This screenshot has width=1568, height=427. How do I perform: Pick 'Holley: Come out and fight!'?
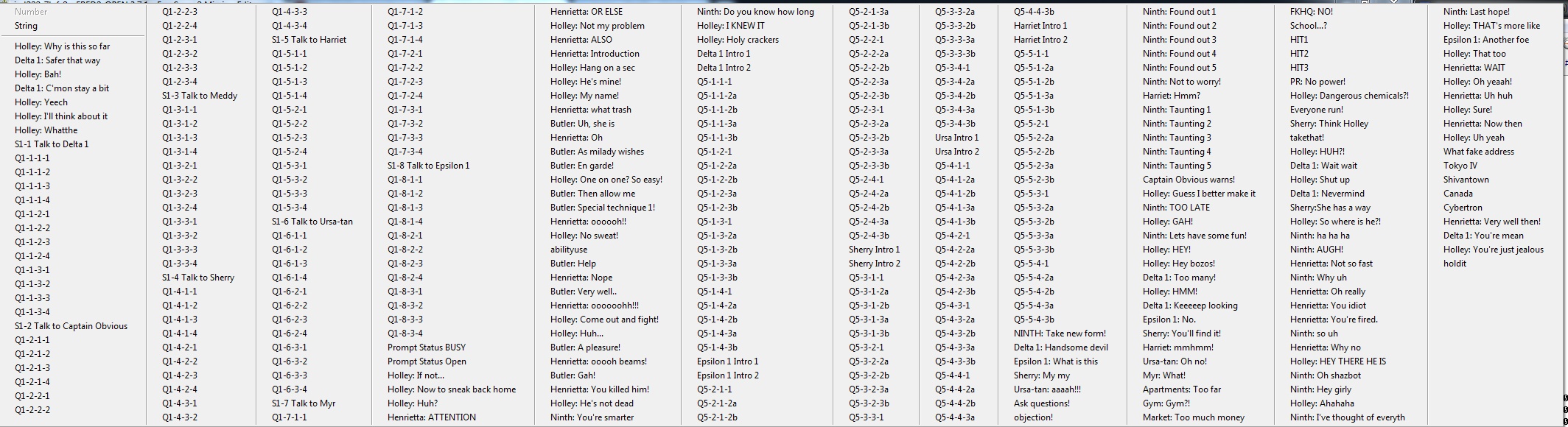pyautogui.click(x=605, y=320)
